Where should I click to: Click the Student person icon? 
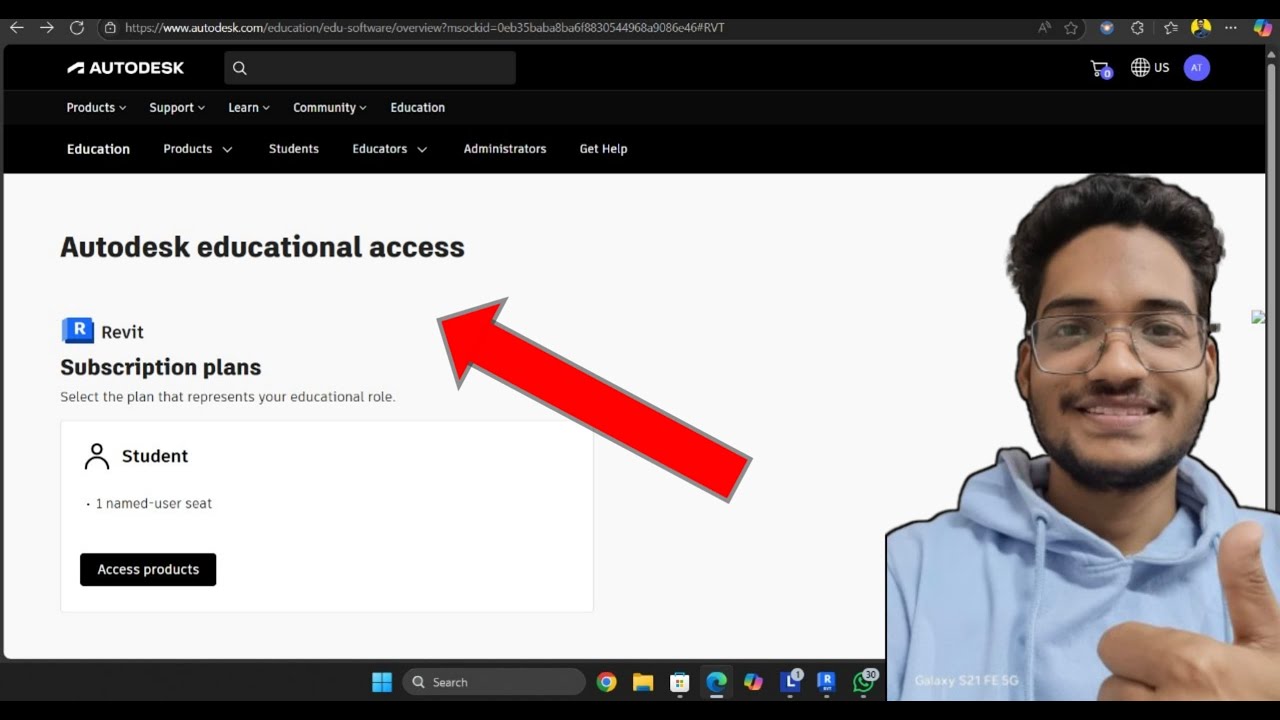pos(97,456)
